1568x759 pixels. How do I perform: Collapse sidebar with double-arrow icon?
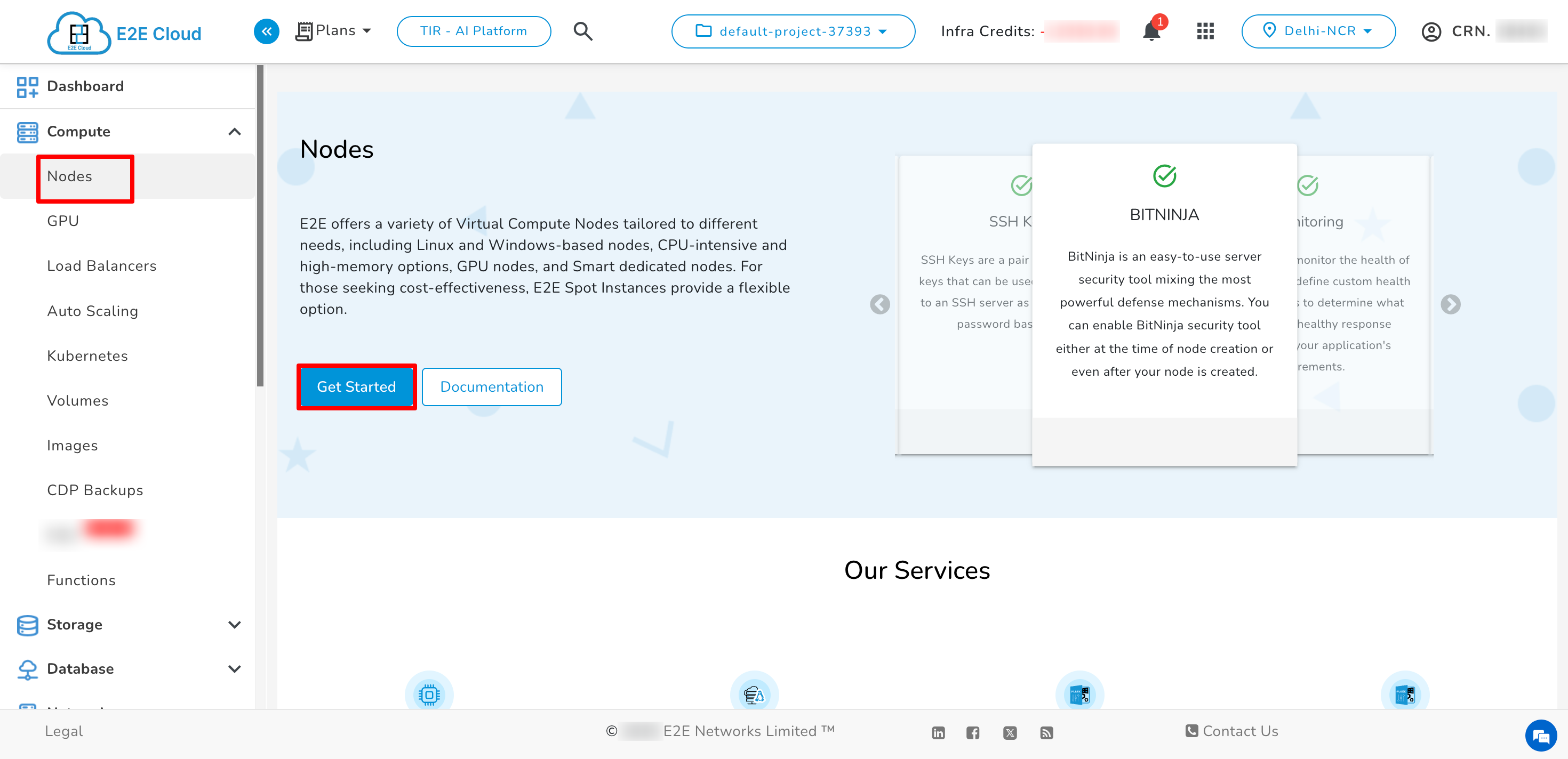click(x=266, y=31)
